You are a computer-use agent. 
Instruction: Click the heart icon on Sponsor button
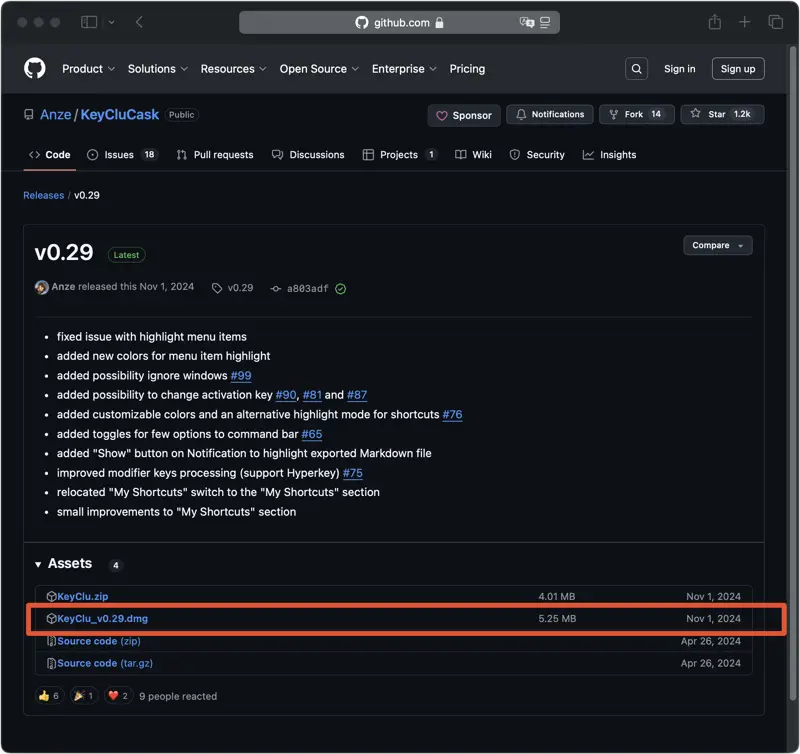[x=443, y=114]
